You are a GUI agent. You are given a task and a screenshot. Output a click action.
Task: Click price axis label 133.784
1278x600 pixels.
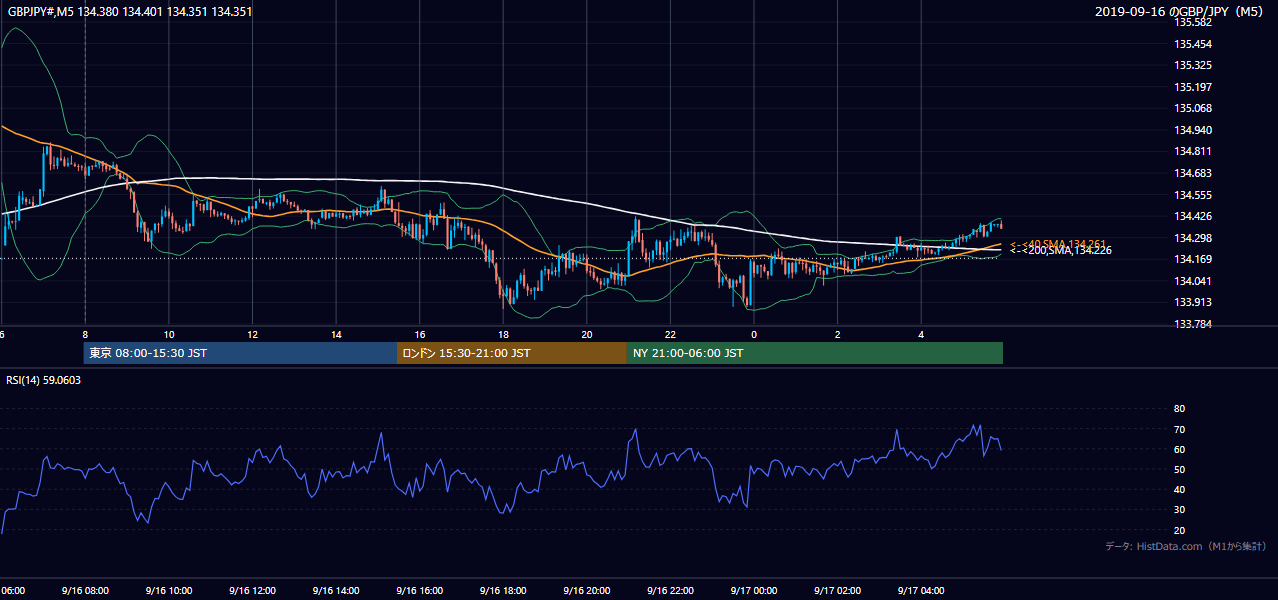(1194, 324)
